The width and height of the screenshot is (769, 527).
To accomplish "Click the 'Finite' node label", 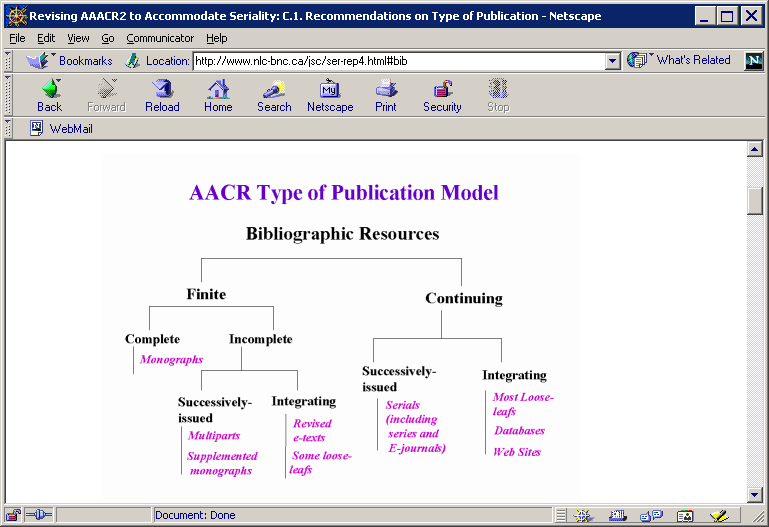I will pyautogui.click(x=206, y=294).
